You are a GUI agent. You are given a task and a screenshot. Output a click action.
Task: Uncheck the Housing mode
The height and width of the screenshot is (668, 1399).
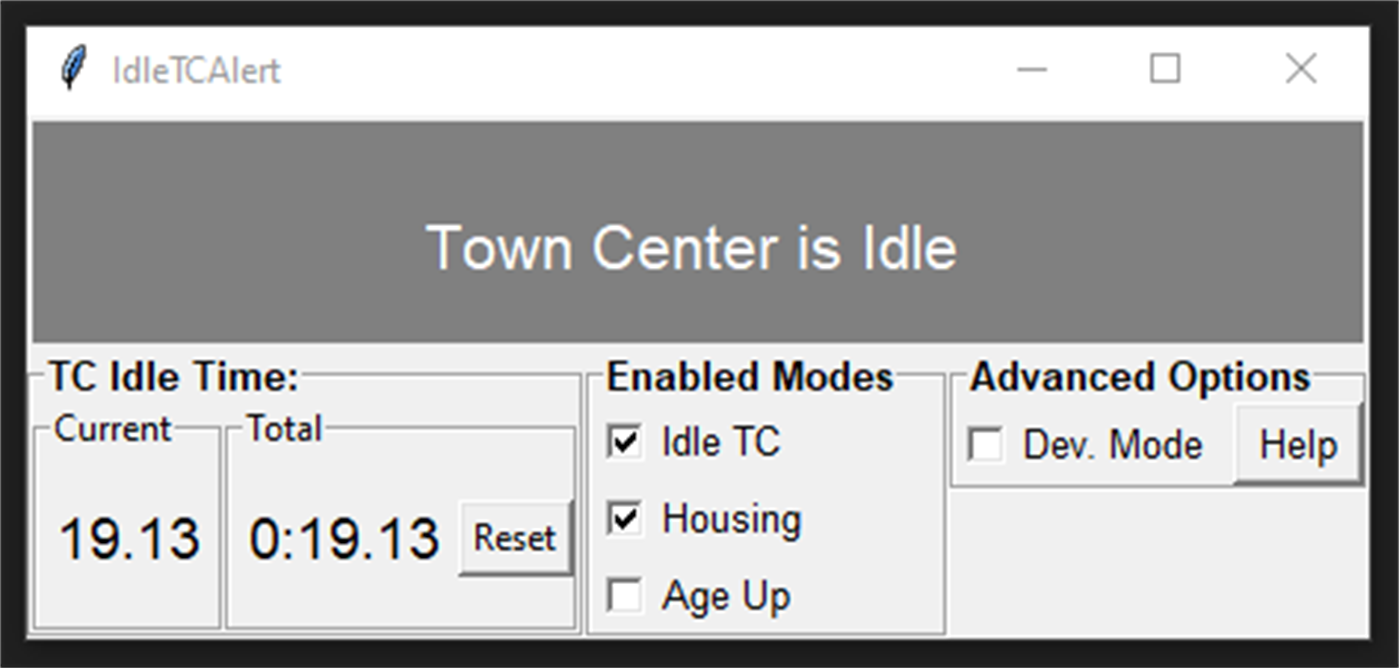click(x=623, y=519)
